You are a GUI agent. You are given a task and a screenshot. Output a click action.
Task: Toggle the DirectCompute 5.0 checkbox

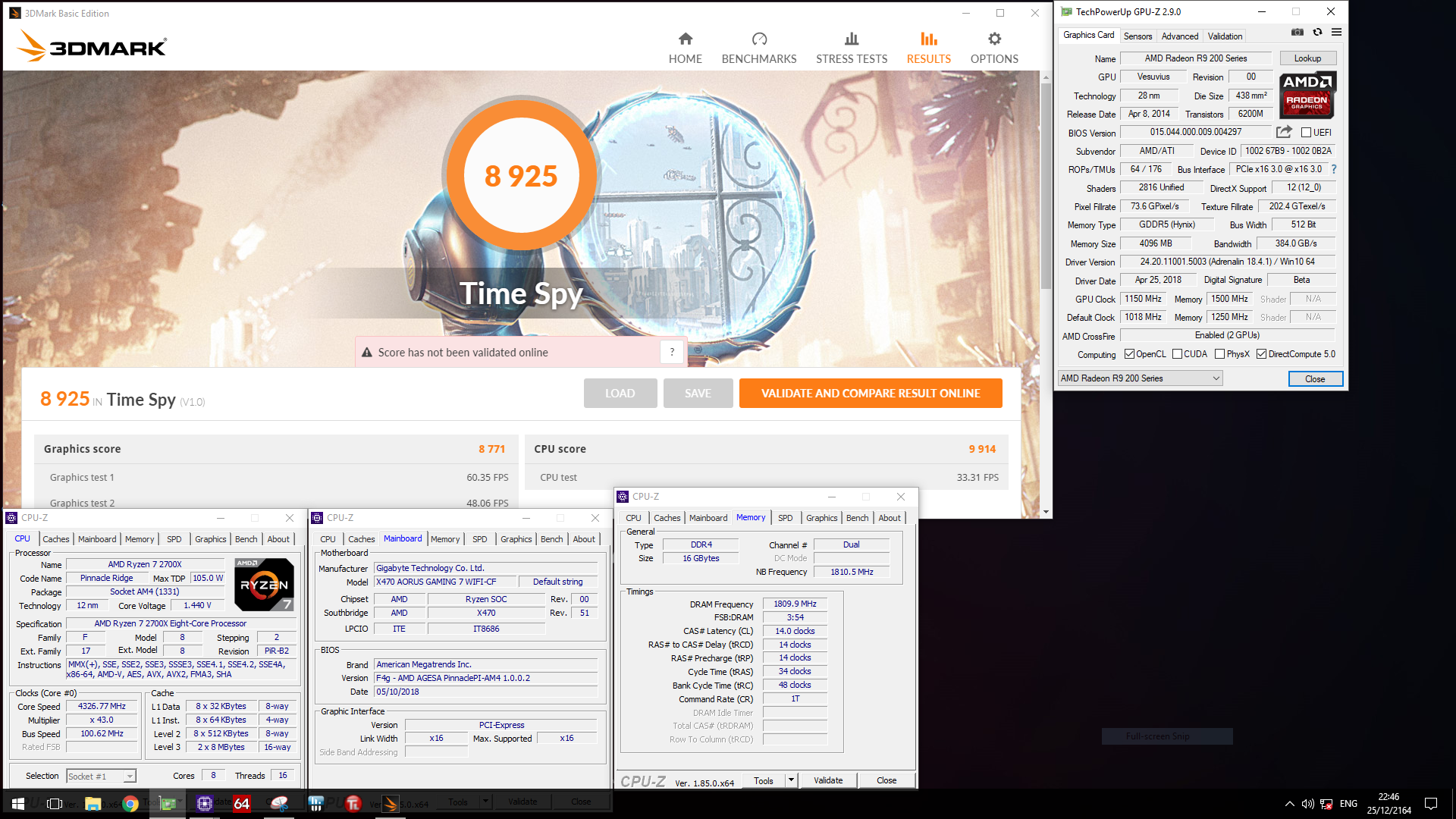point(1261,354)
